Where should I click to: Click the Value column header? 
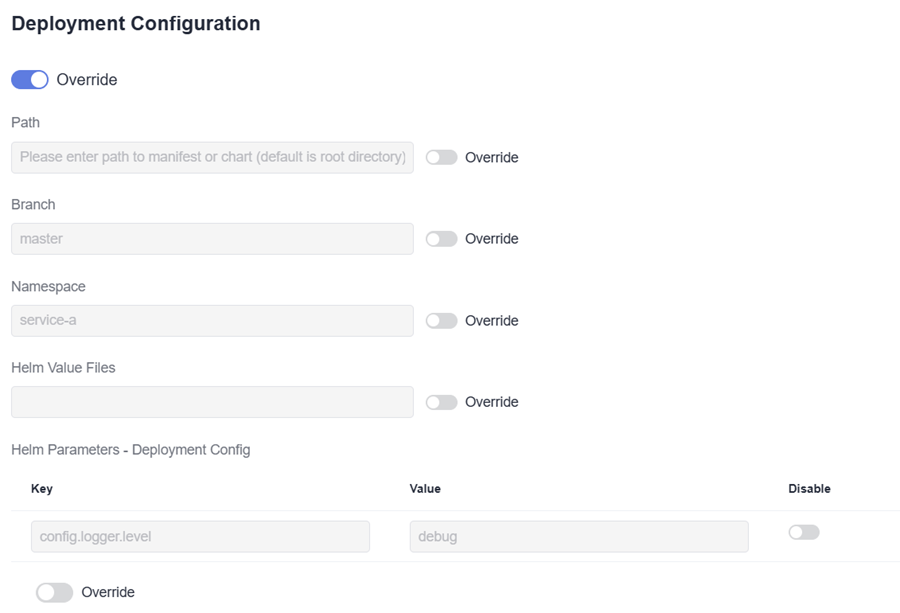pos(425,489)
